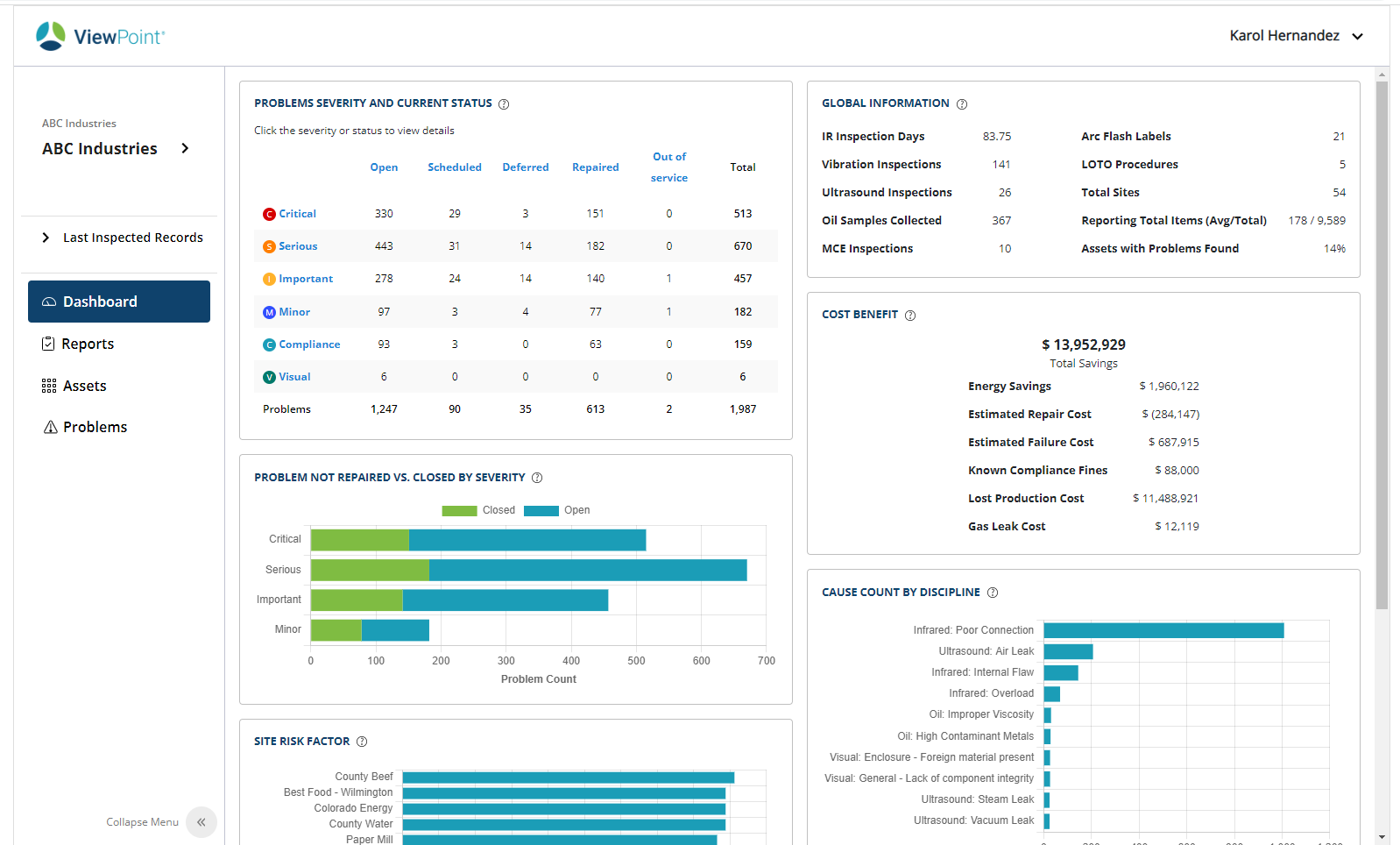This screenshot has width=1400, height=845.
Task: Click help icon beside Problems Severity title
Action: [x=504, y=104]
